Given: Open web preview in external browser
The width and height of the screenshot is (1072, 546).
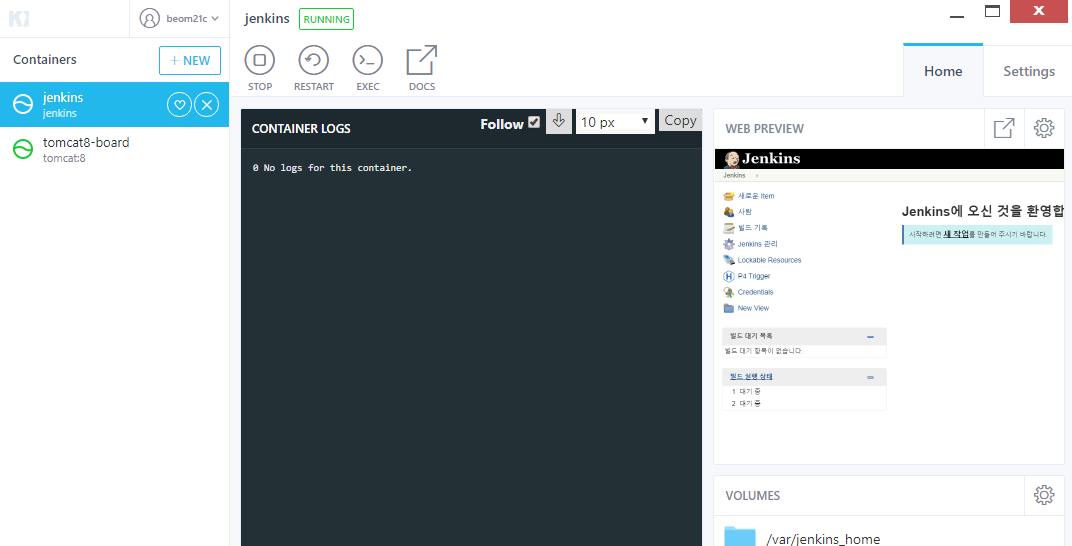Looking at the screenshot, I should point(1004,128).
